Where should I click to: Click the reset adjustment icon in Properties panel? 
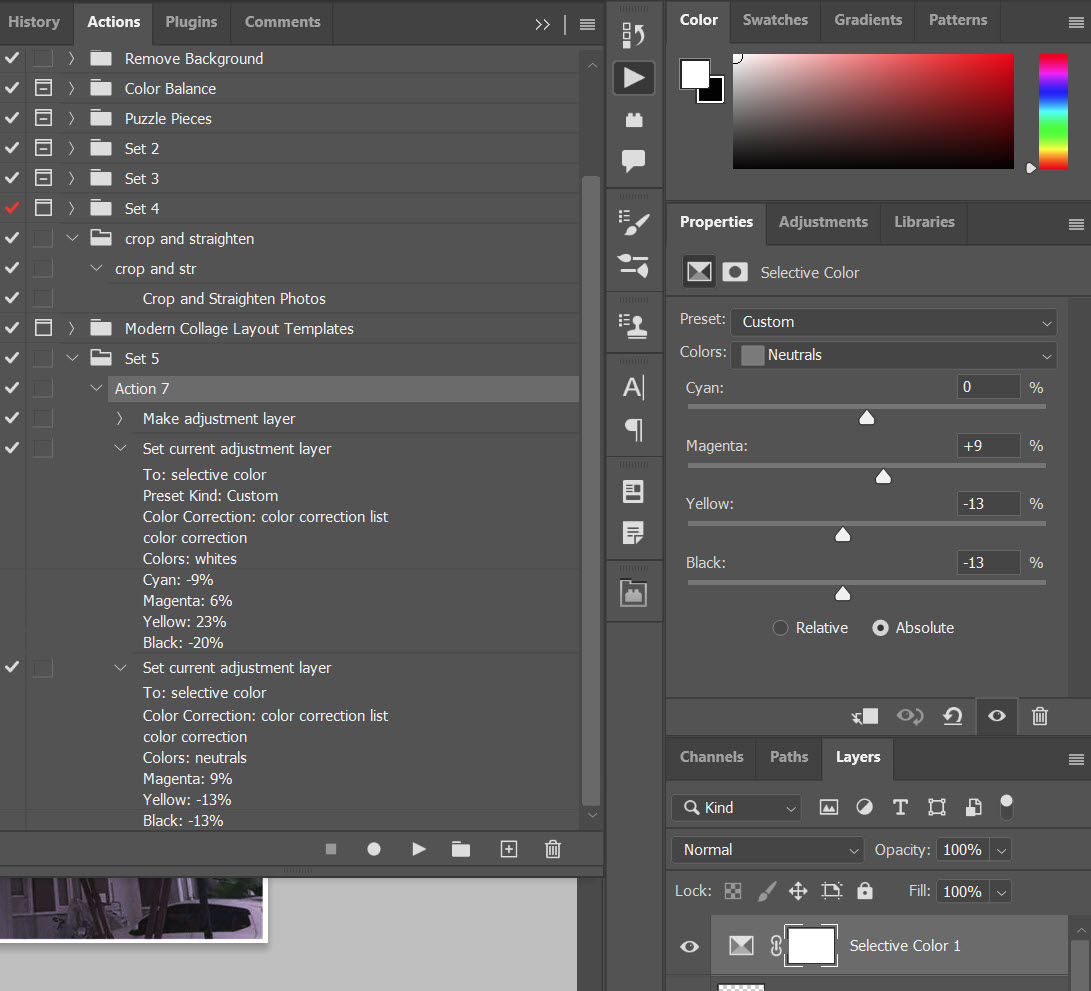[x=952, y=716]
